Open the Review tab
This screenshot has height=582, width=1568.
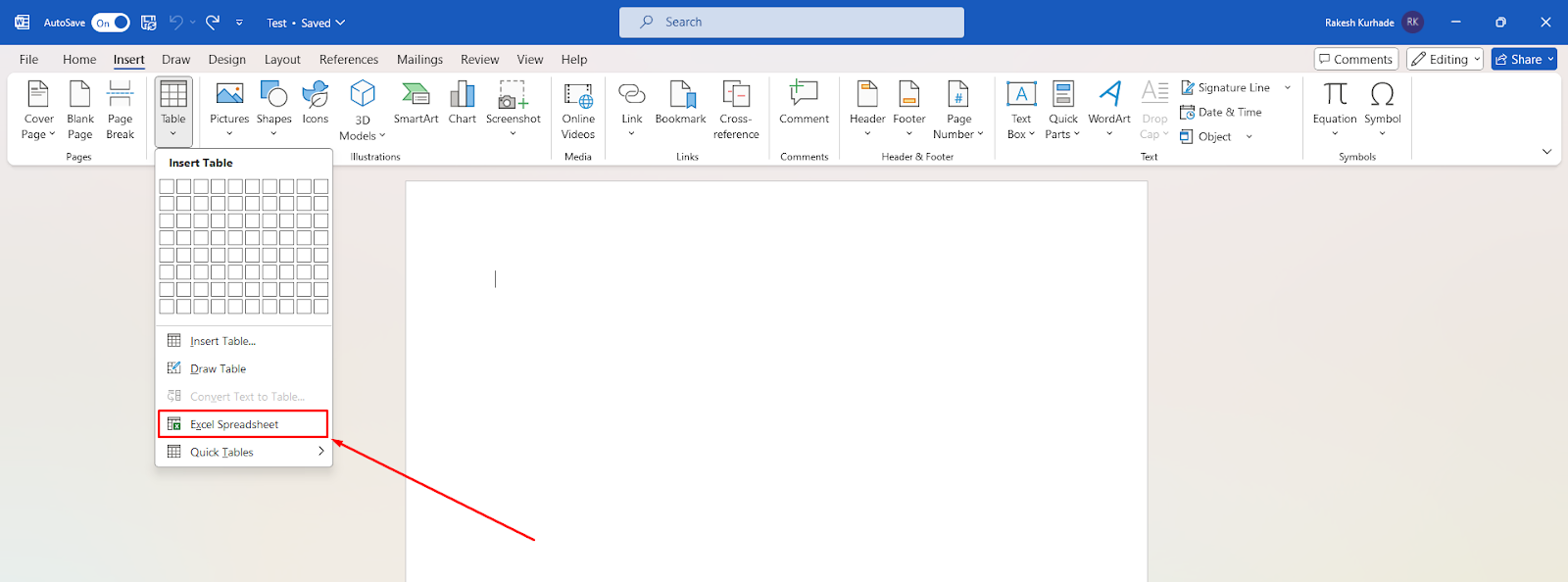(480, 60)
